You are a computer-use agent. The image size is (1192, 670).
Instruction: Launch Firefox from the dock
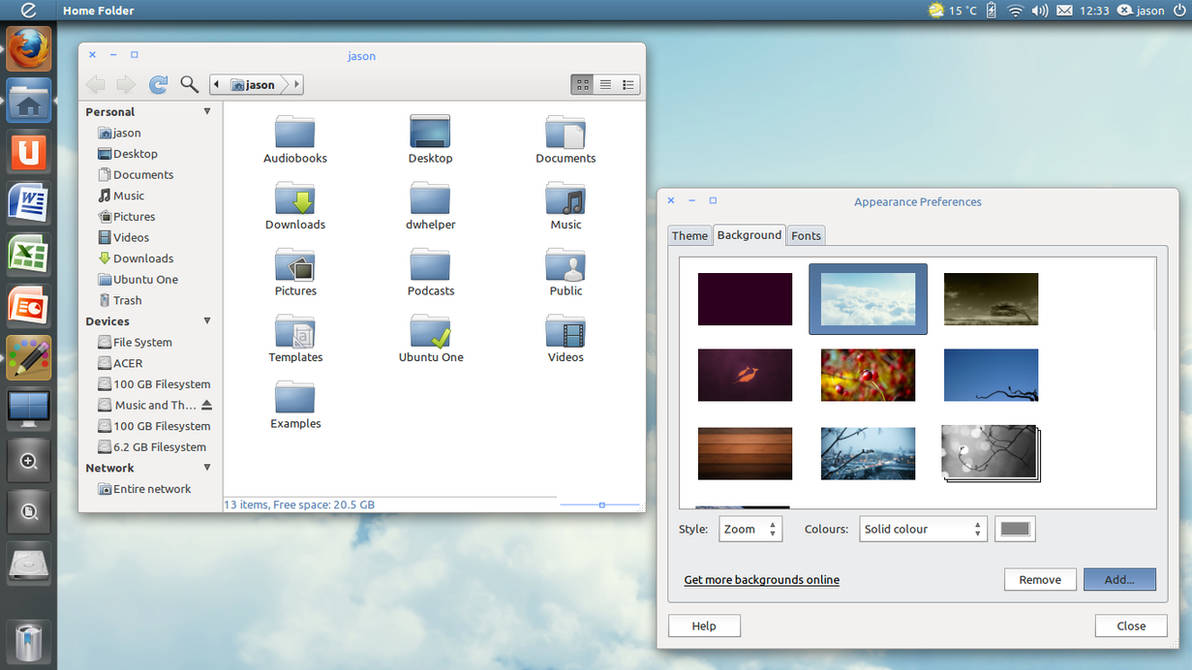click(29, 48)
